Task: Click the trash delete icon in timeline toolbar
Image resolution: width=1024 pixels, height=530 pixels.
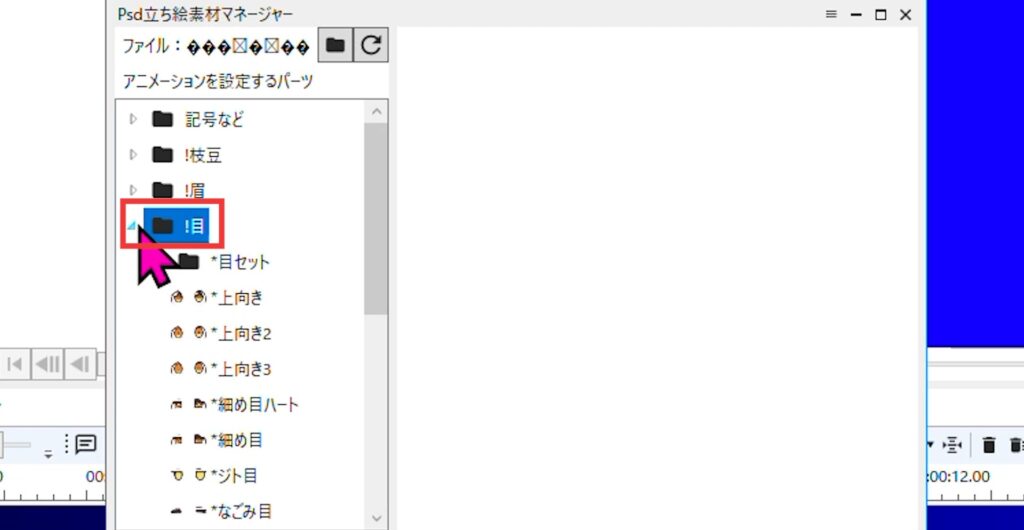Action: (x=989, y=445)
